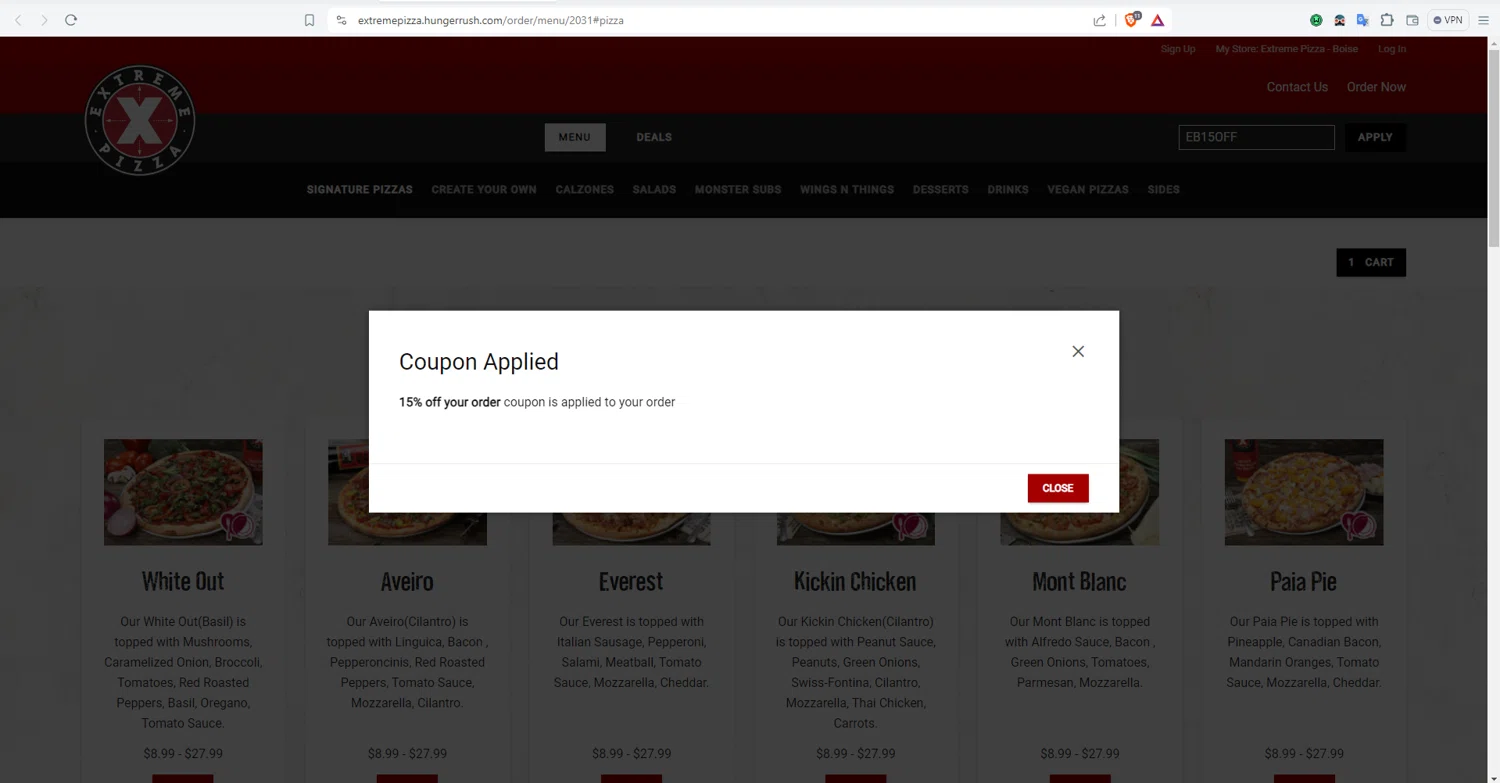Open the WINGS N THINGS category
Screen dimensions: 1500x783
tap(847, 189)
